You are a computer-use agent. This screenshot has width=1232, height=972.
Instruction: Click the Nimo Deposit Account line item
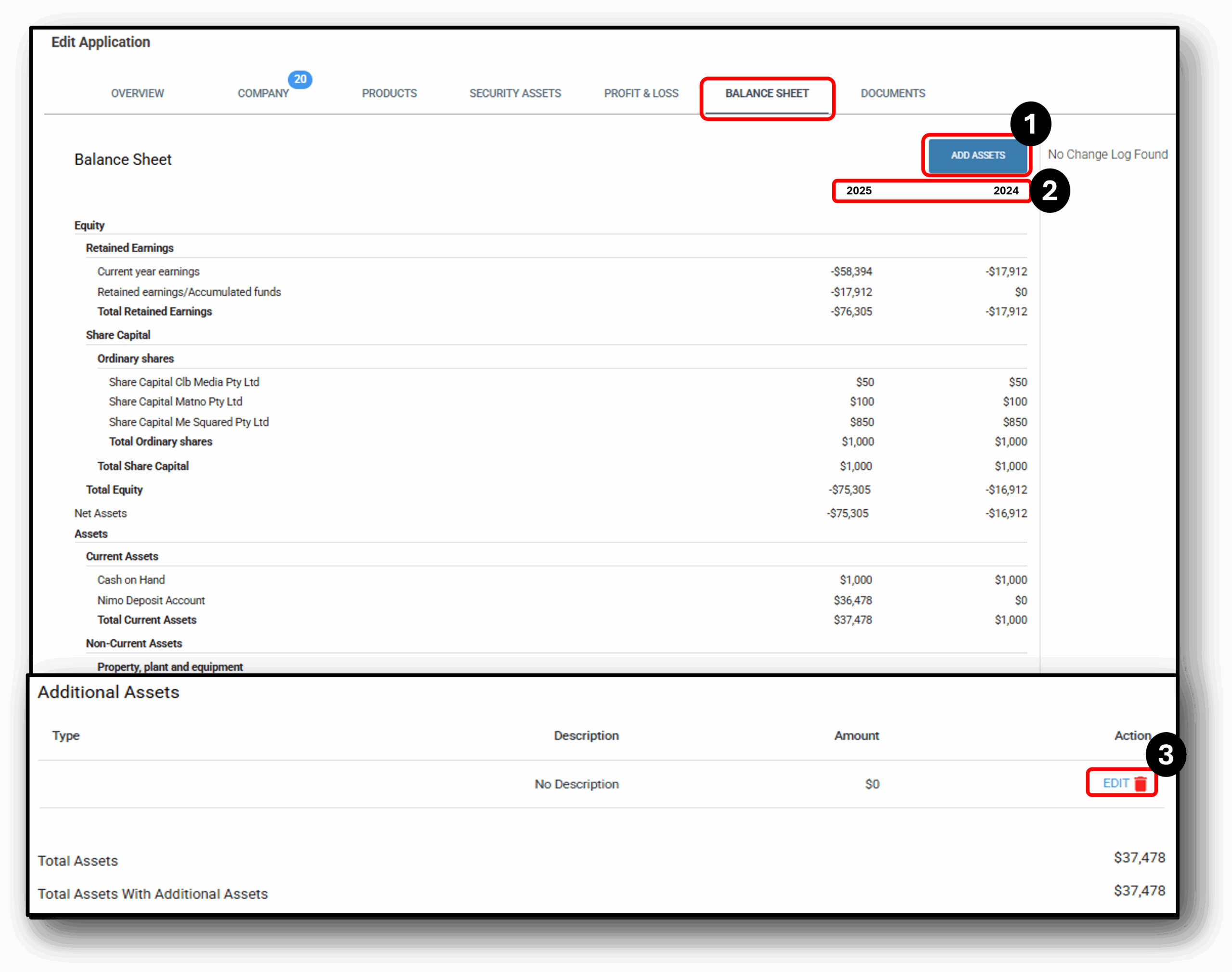(x=151, y=600)
